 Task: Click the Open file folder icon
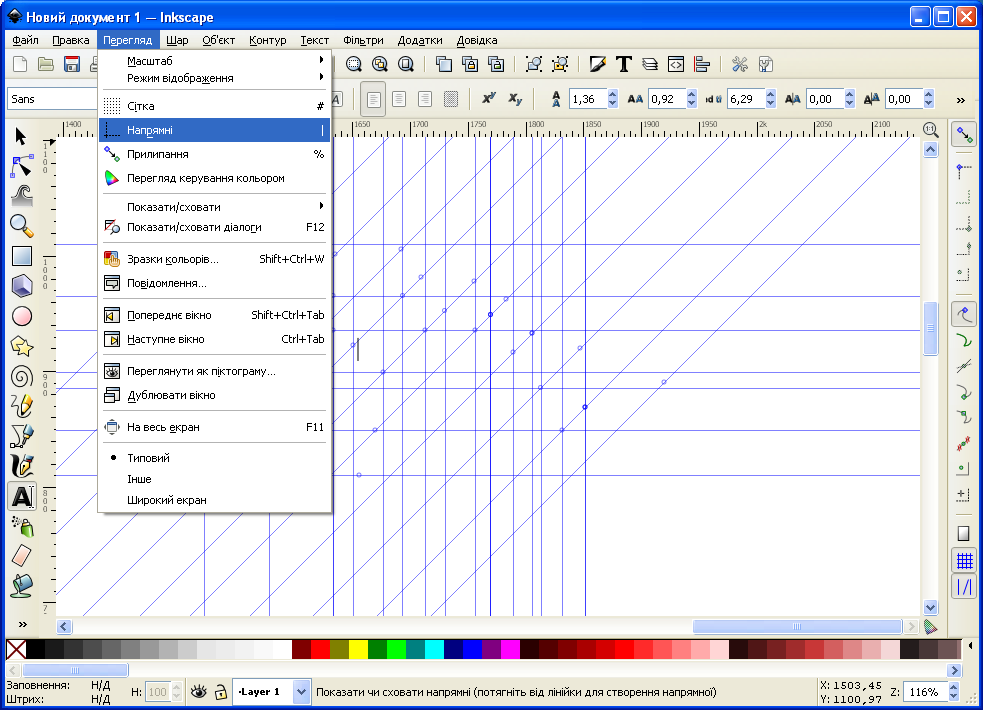point(46,64)
